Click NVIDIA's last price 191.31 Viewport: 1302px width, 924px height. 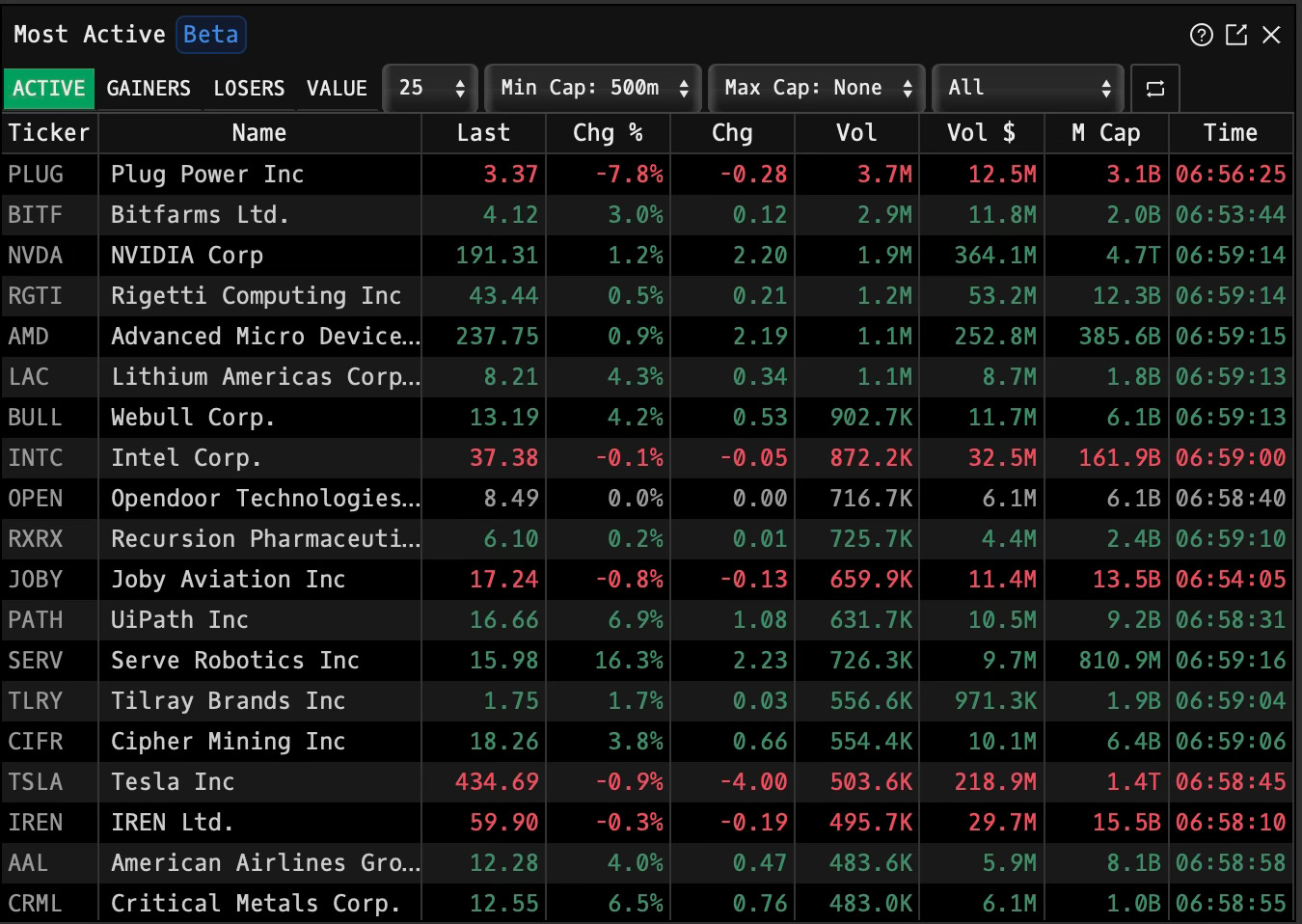(x=497, y=256)
